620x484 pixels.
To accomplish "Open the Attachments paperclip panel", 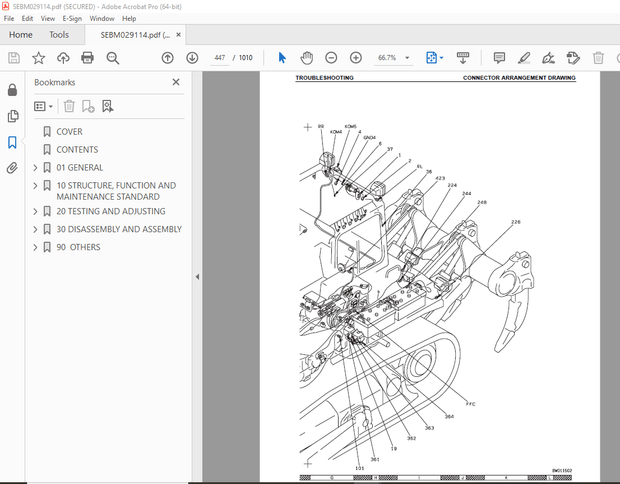I will click(12, 168).
